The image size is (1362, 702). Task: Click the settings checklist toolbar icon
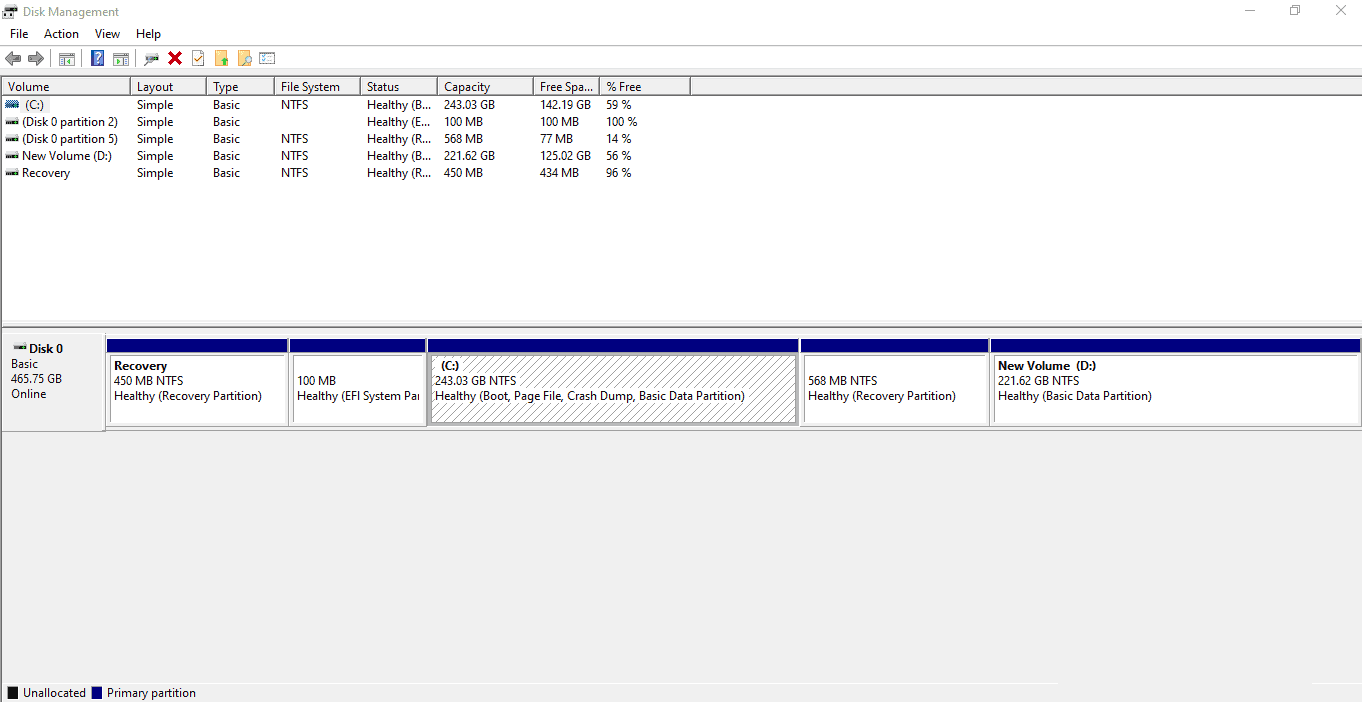(x=267, y=58)
